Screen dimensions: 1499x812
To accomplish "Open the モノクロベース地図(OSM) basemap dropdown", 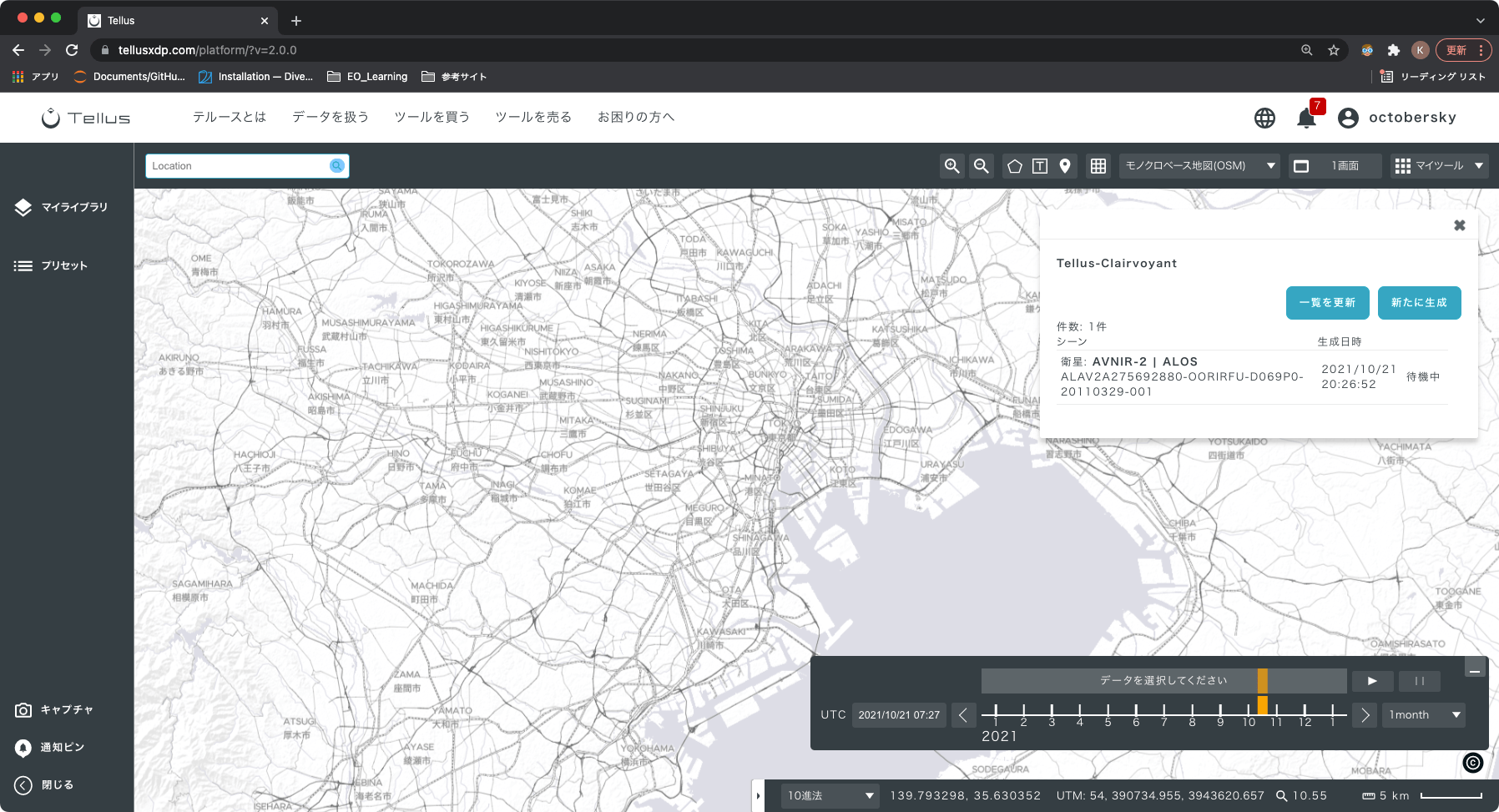I will click(1200, 166).
